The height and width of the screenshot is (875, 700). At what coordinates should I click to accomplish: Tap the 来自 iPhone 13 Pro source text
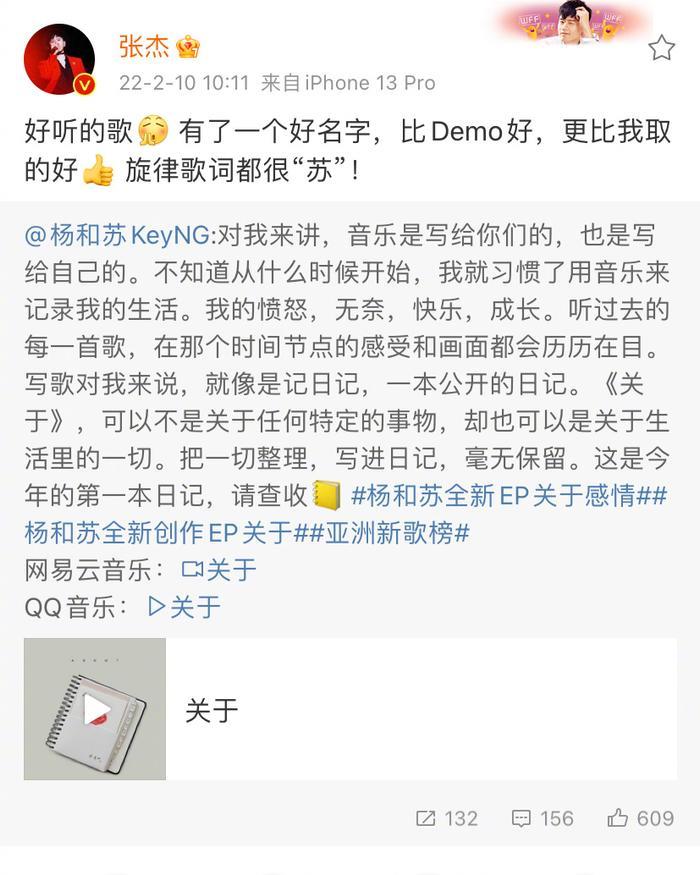tap(348, 83)
